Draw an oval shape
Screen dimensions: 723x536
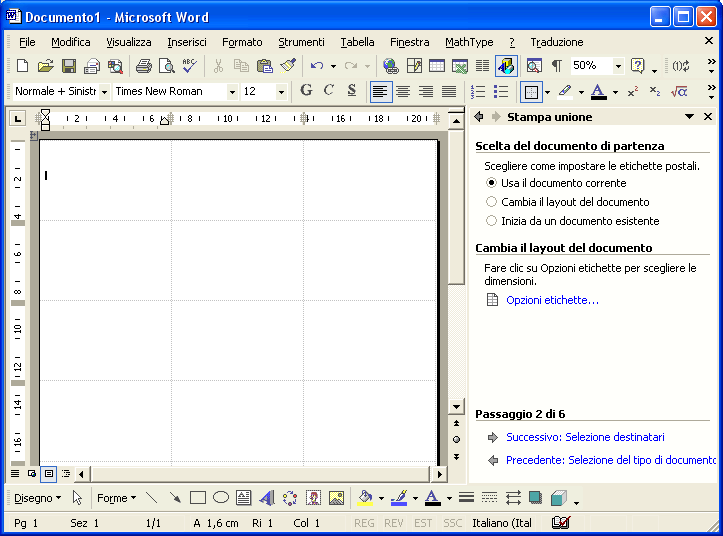point(221,498)
